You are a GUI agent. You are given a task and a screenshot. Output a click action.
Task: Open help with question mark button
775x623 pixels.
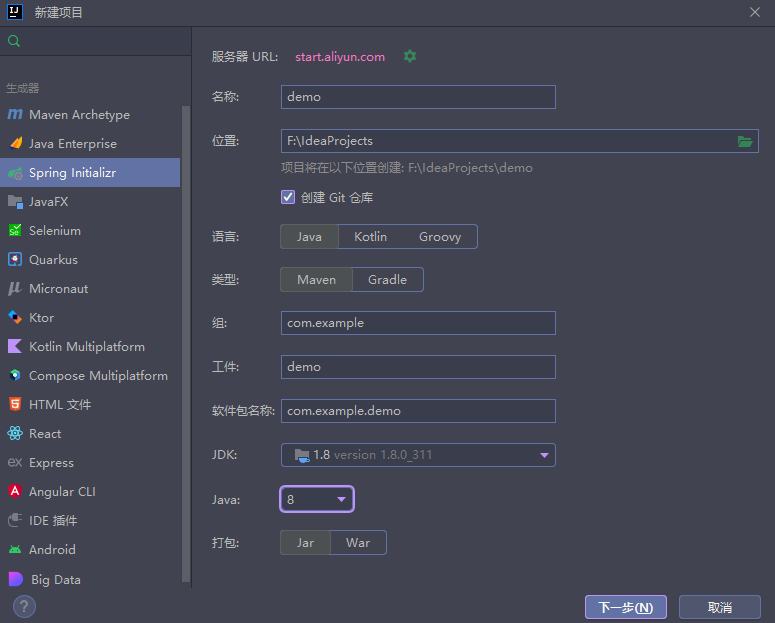coord(24,606)
